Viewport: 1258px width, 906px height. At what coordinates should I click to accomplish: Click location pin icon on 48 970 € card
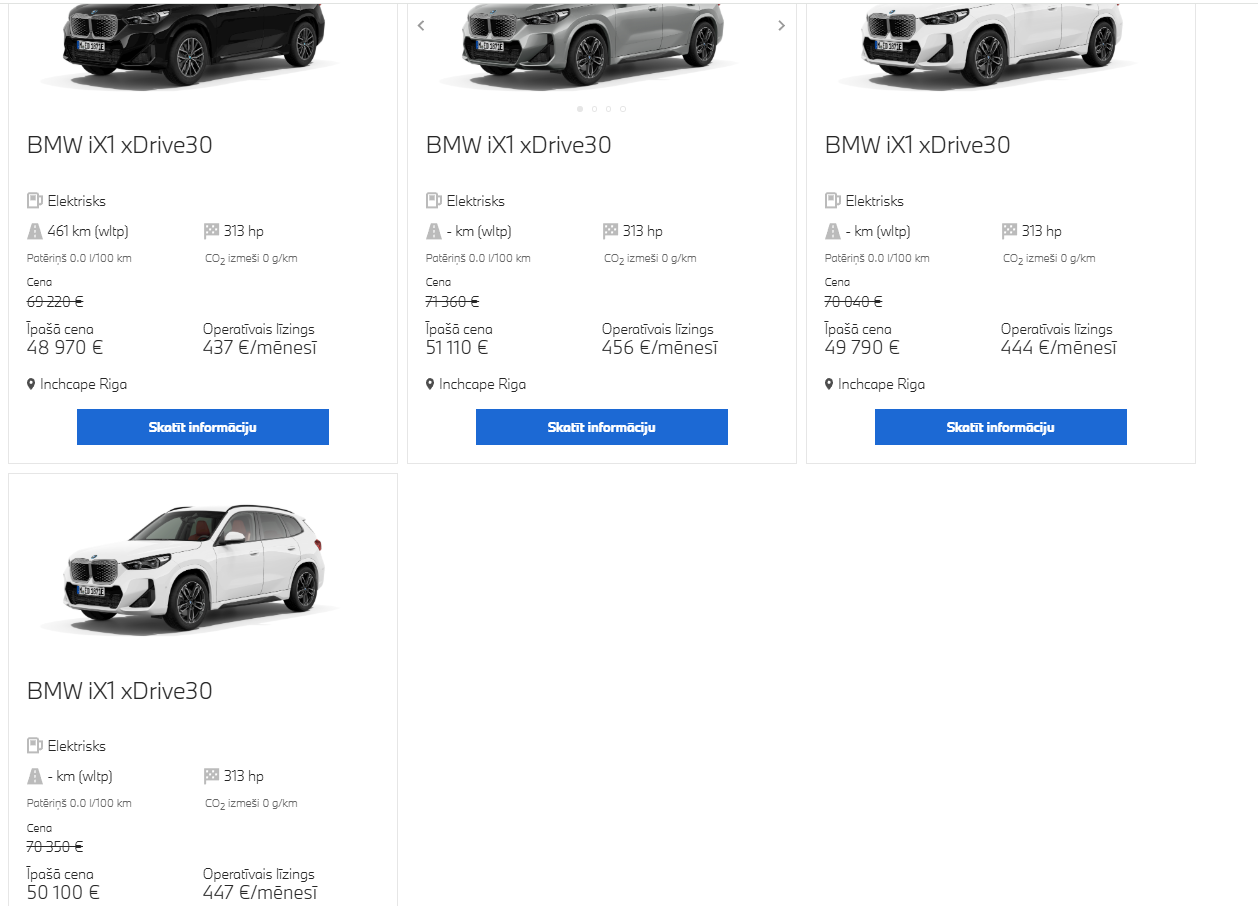pyautogui.click(x=32, y=384)
